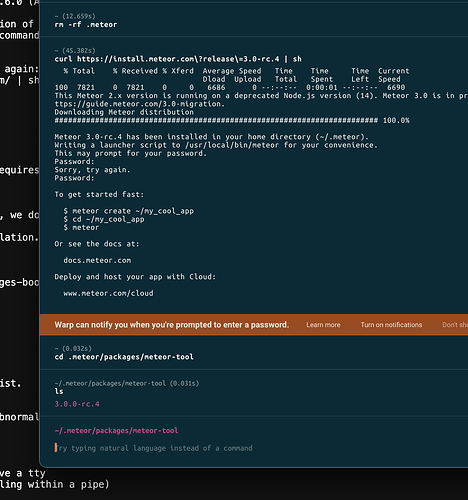Click the 'ls' command text
468x500 pixels.
tap(59, 391)
